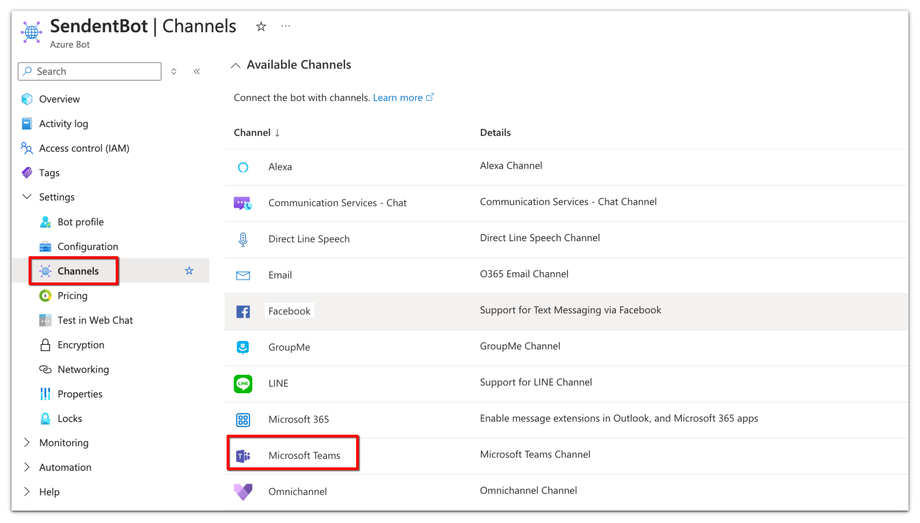The height and width of the screenshot is (523, 920).
Task: Open the Email channel envelope icon
Action: tap(243, 276)
